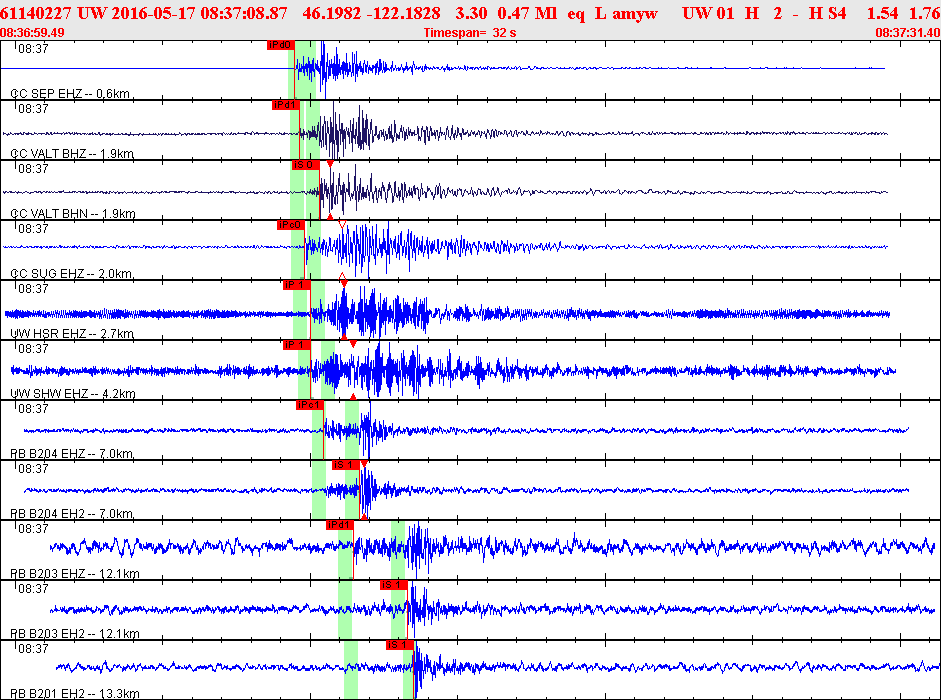Click the iPc1 pick flag on B204 EHZ
Viewport: 941px width, 700px height.
pyautogui.click(x=310, y=405)
